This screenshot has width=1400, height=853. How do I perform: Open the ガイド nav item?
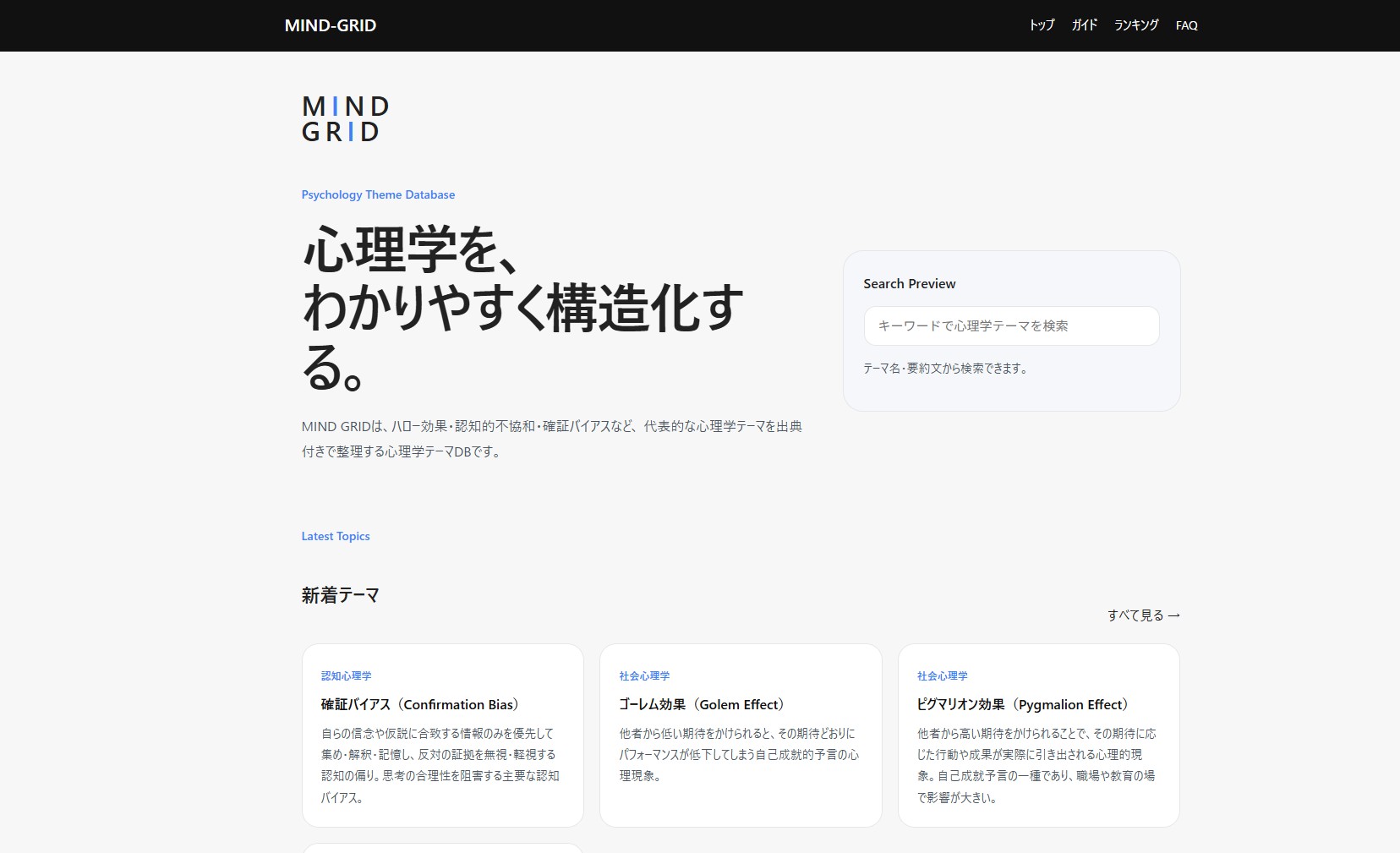1085,25
